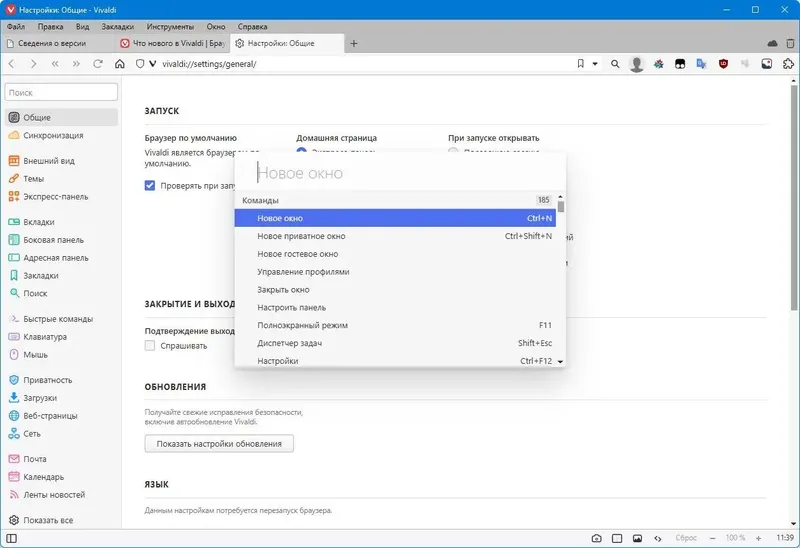Toggle images icon in status bar

pyautogui.click(x=637, y=538)
